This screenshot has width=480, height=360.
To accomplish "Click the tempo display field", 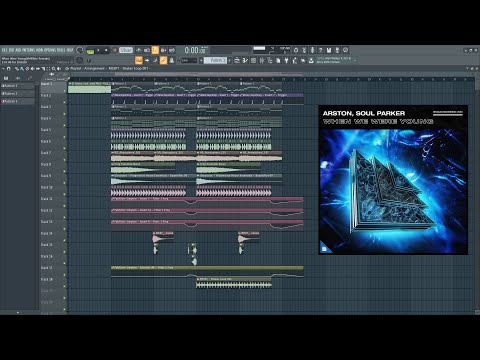I will click(126, 50).
